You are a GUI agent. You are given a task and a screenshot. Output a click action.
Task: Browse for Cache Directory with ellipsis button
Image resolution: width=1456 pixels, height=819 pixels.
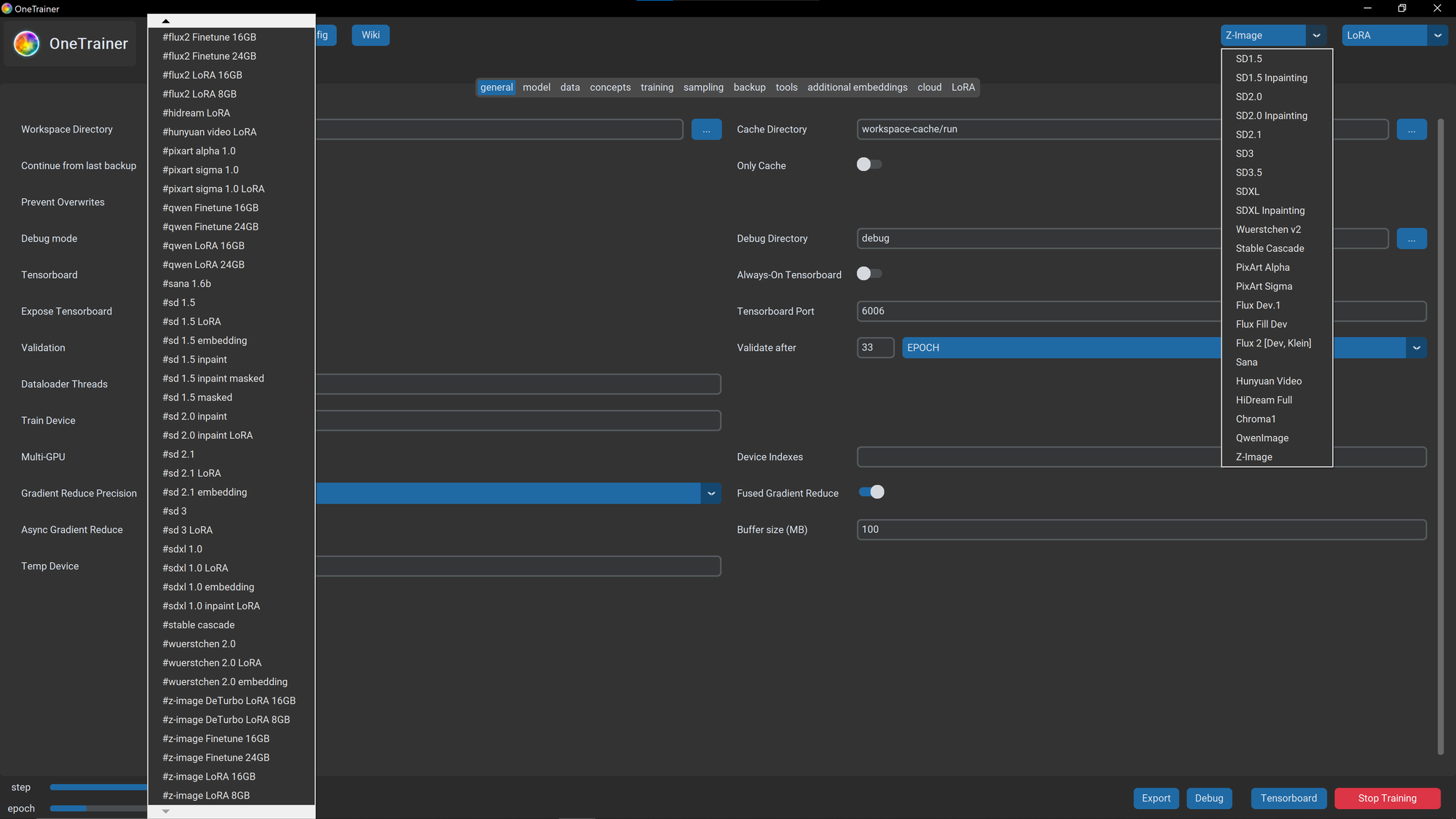tap(1411, 130)
